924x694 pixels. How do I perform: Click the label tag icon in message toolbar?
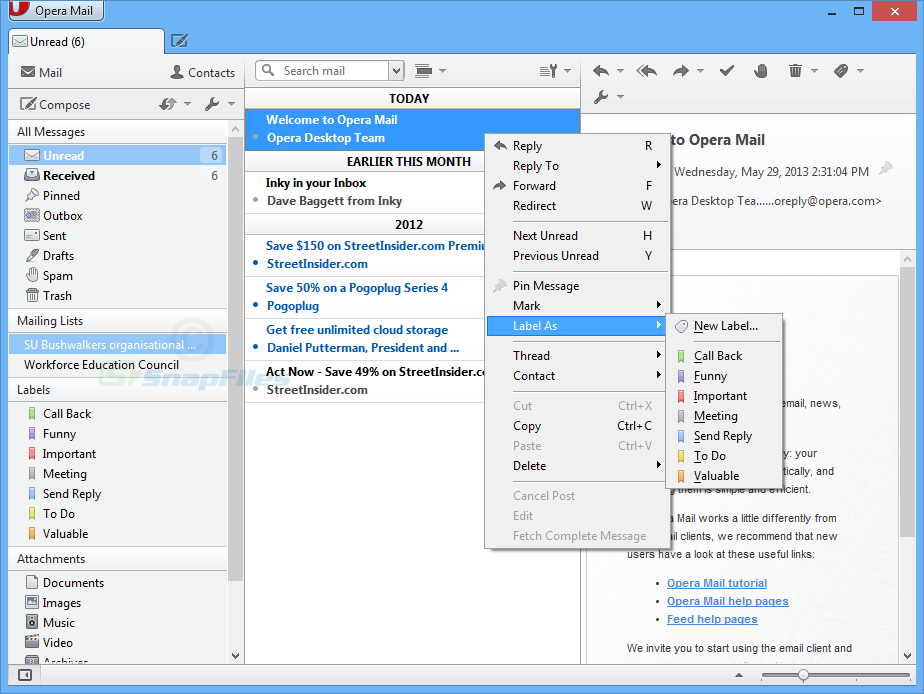click(841, 71)
